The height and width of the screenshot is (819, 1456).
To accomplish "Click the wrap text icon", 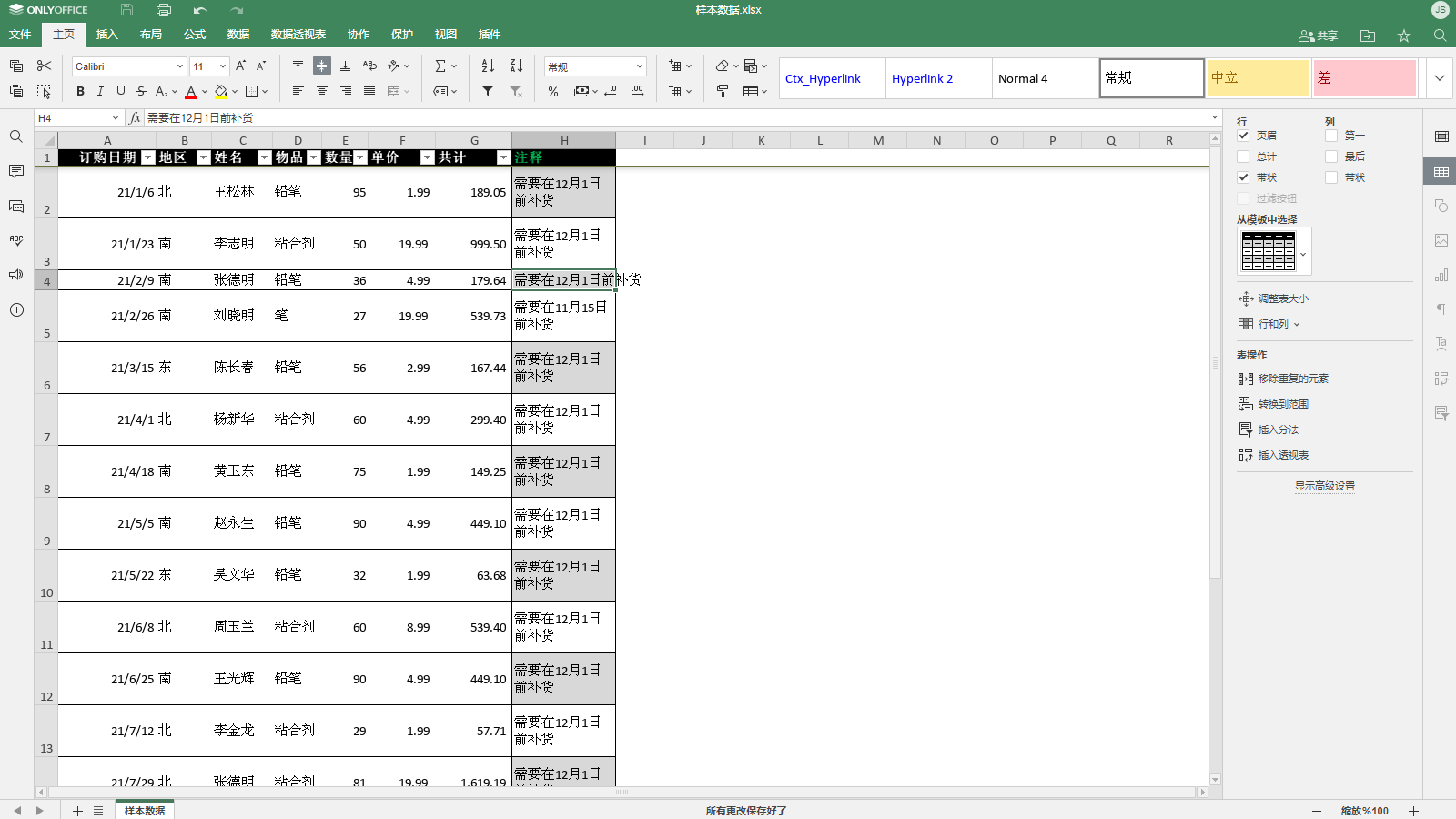I will pos(369,66).
